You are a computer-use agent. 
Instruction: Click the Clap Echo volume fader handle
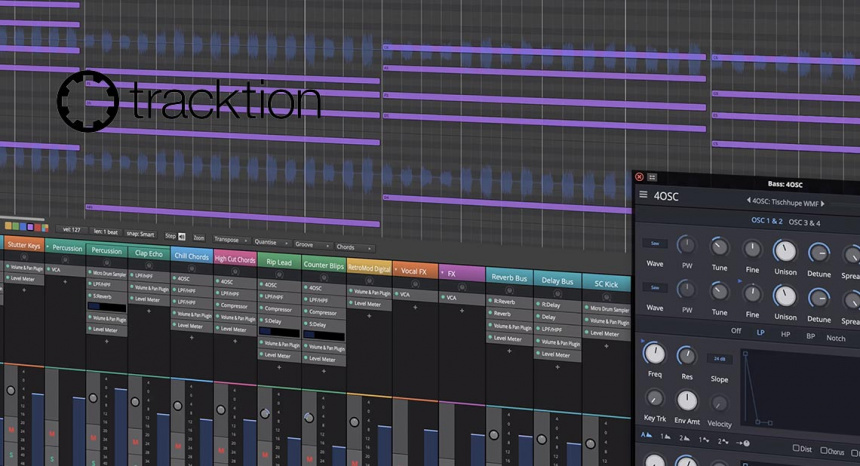(x=135, y=402)
